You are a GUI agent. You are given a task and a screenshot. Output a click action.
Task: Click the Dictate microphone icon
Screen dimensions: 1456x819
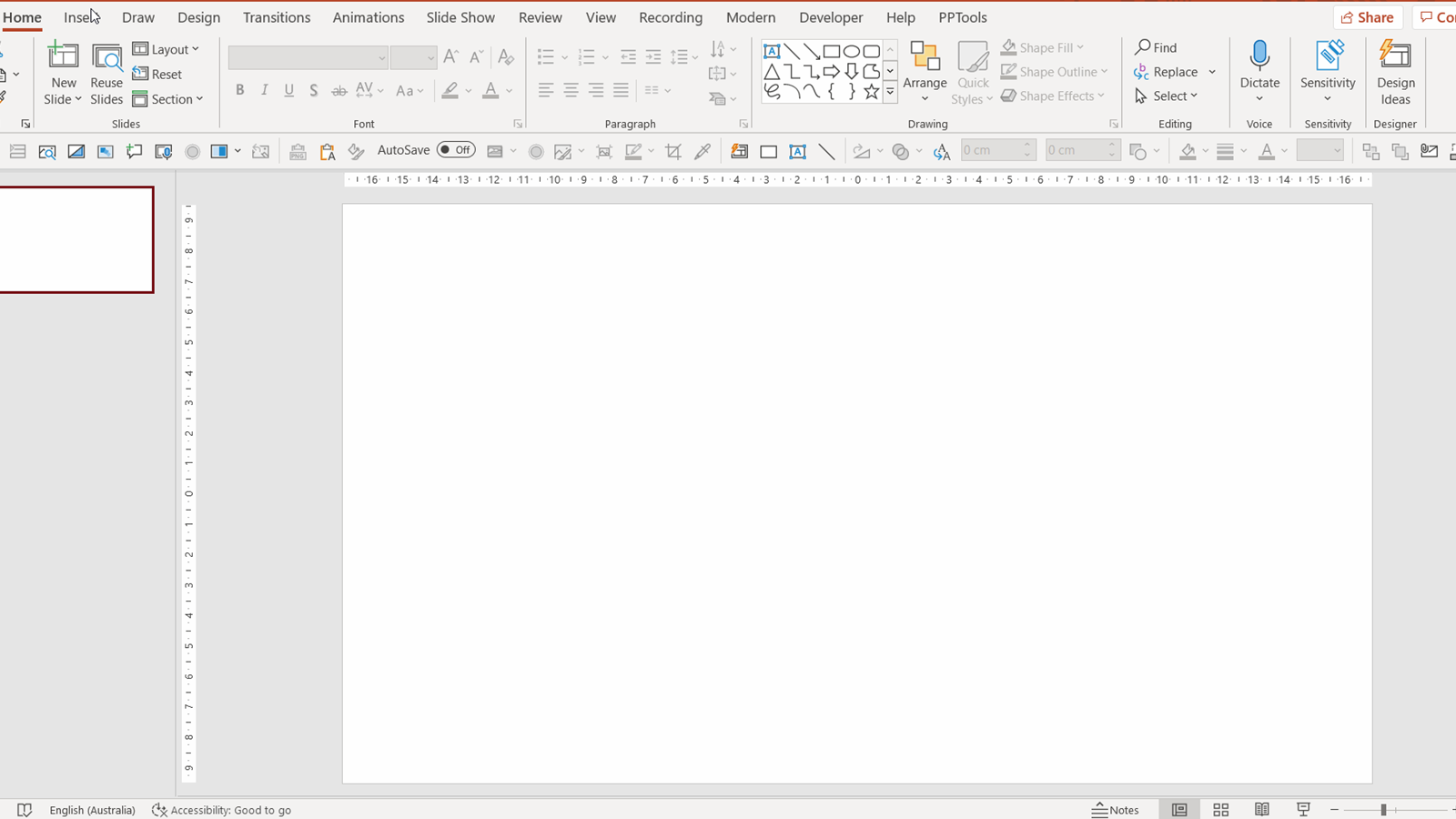1259,56
